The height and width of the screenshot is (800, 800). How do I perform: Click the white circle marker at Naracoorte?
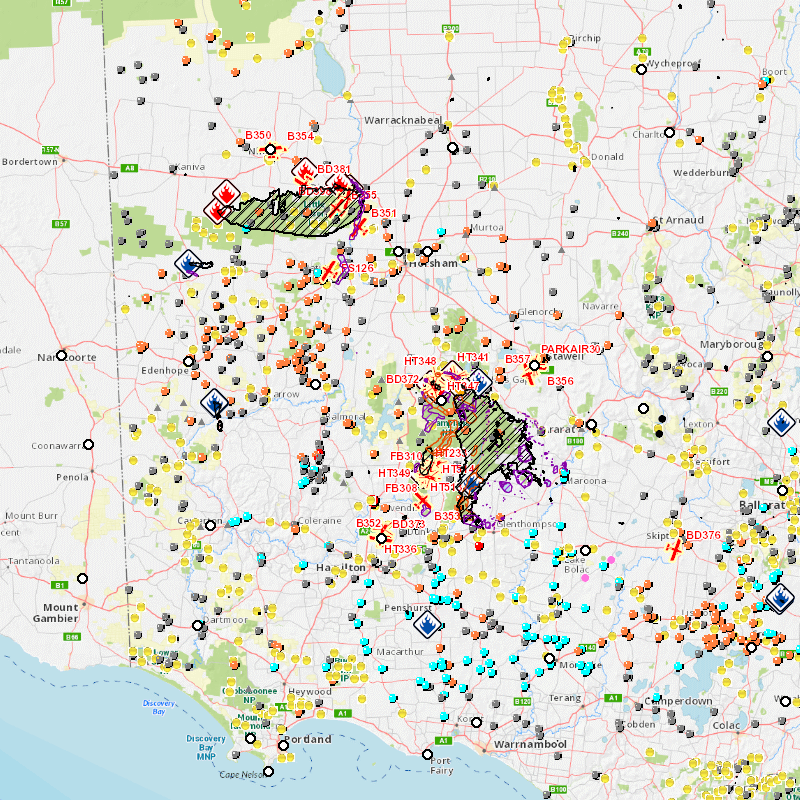tap(61, 355)
